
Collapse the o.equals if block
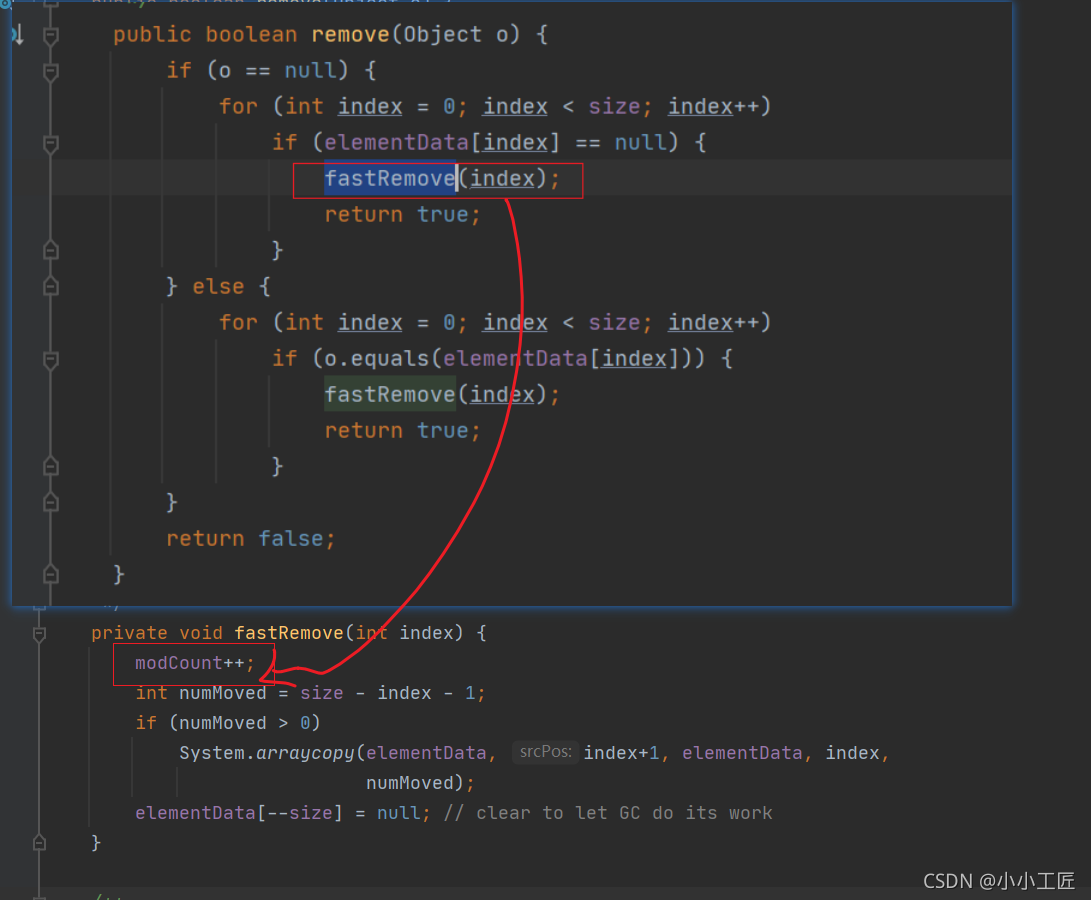pos(50,358)
